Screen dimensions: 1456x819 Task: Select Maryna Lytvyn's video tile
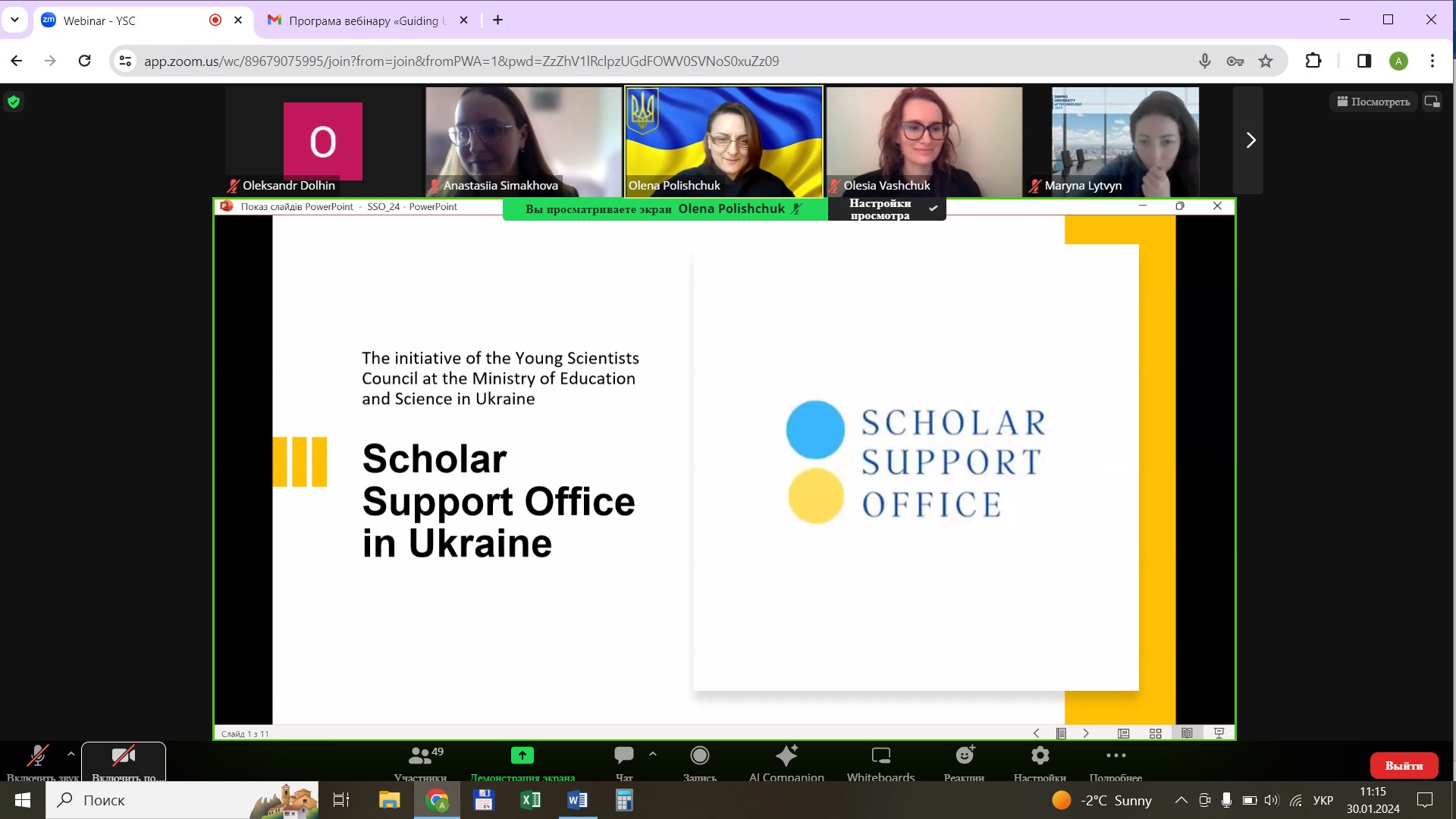click(1125, 140)
